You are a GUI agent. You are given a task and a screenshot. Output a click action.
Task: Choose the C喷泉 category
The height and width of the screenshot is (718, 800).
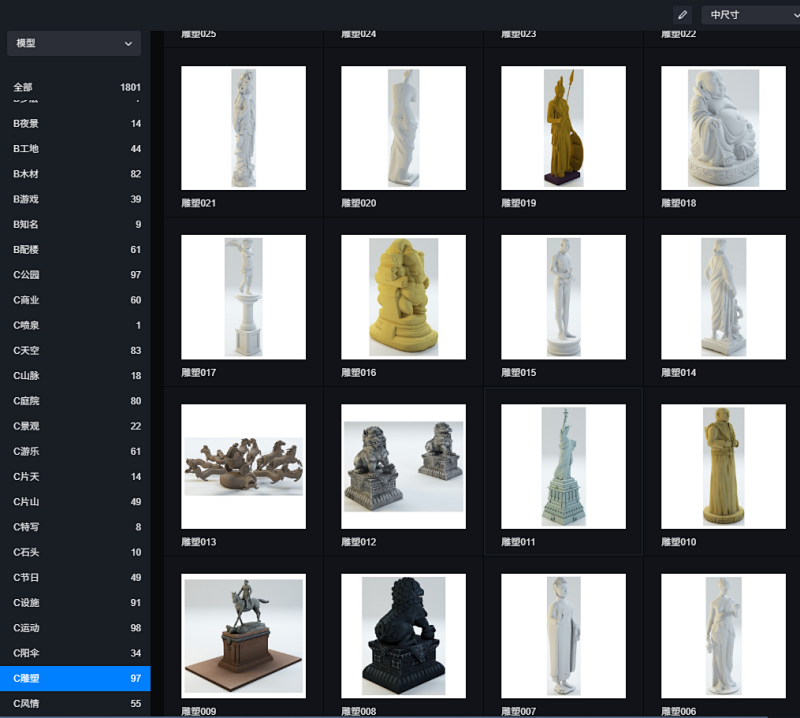pyautogui.click(x=76, y=325)
